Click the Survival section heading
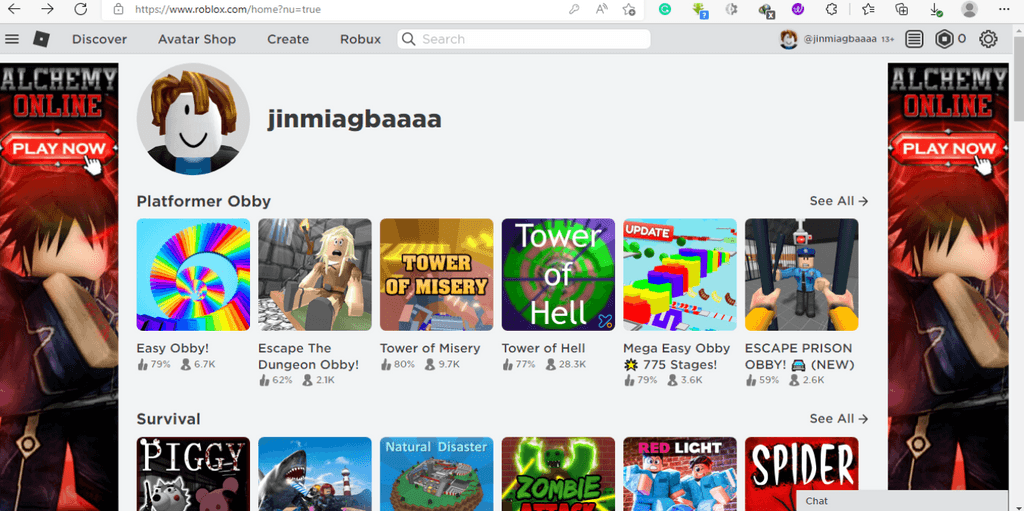Viewport: 1024px width, 511px height. coord(168,419)
